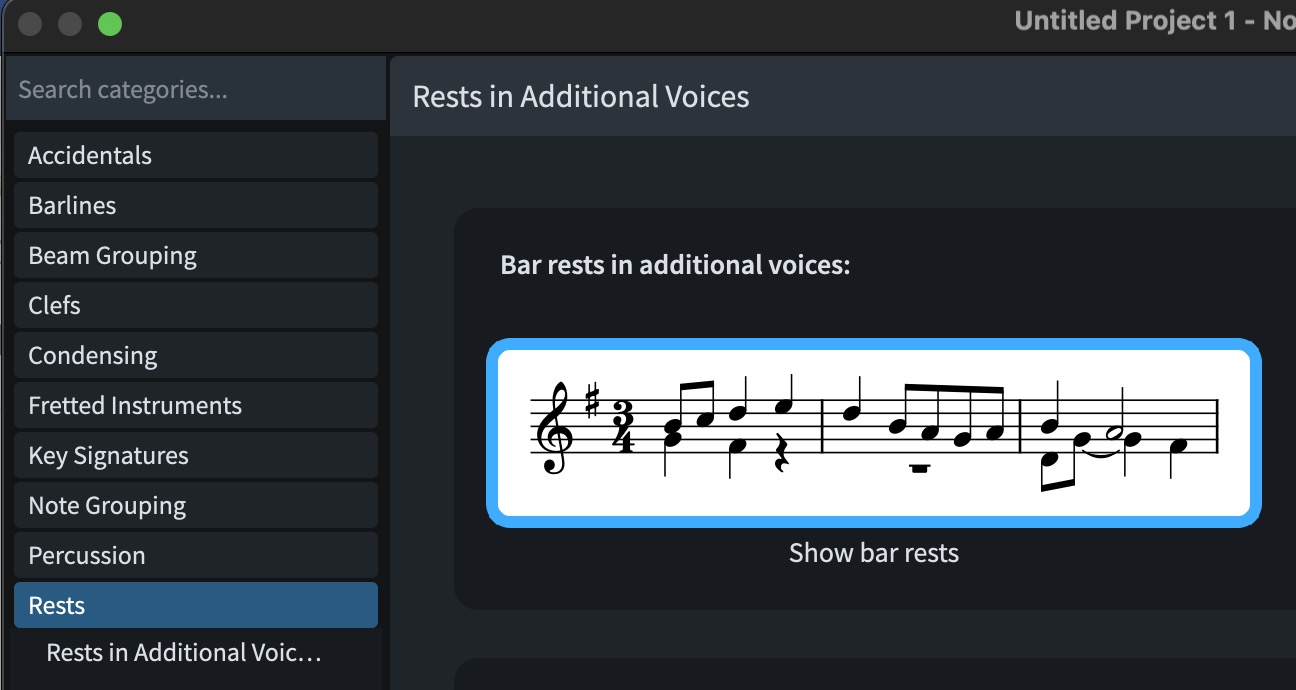Open Fretted Instruments options
The width and height of the screenshot is (1296, 690).
coord(196,405)
